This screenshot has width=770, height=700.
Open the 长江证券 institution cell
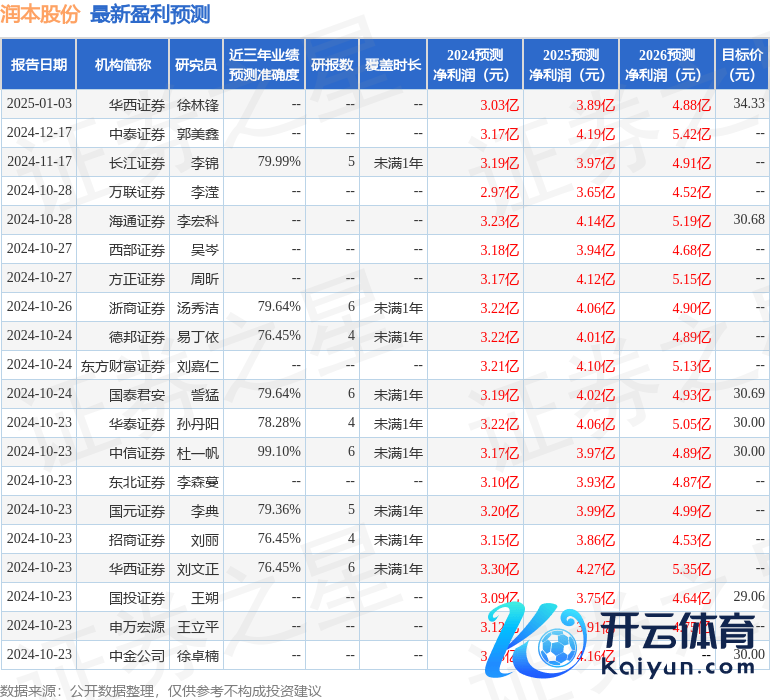137,162
